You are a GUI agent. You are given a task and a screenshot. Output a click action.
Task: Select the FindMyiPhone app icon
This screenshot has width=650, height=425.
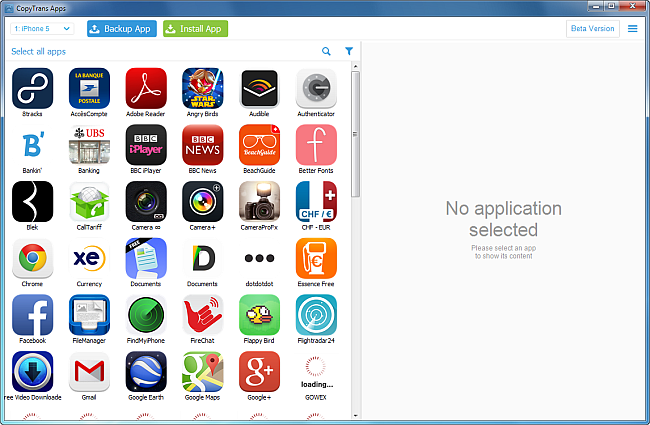click(x=146, y=315)
